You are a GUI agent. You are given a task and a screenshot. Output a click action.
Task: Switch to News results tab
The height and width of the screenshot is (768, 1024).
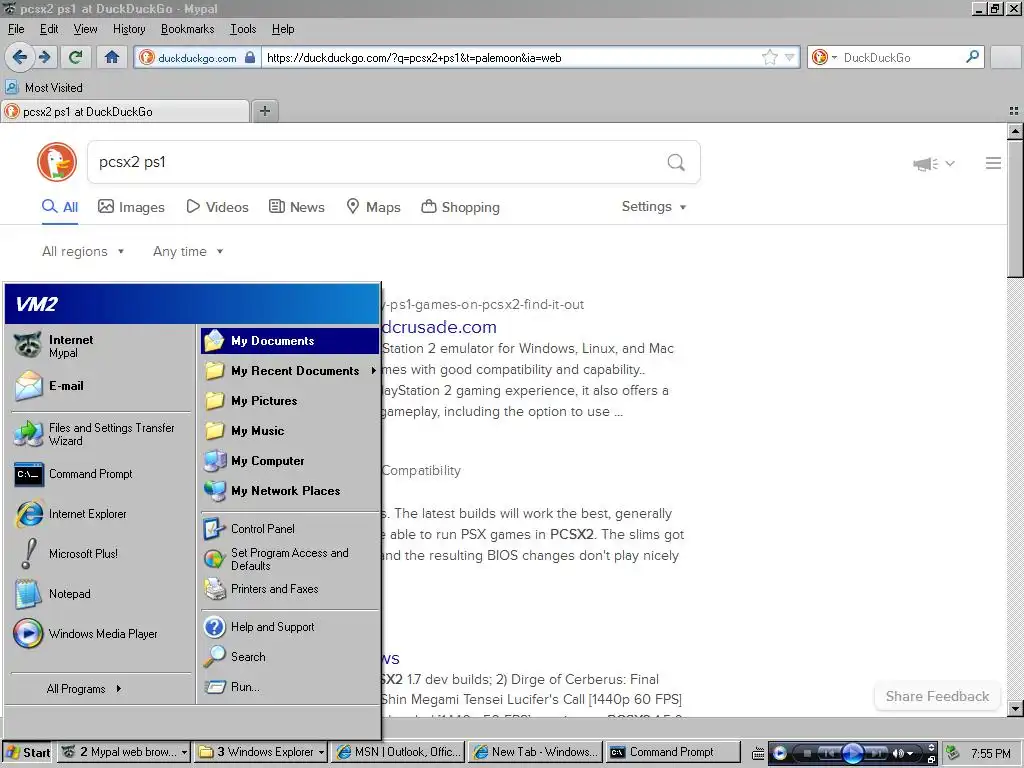(296, 207)
